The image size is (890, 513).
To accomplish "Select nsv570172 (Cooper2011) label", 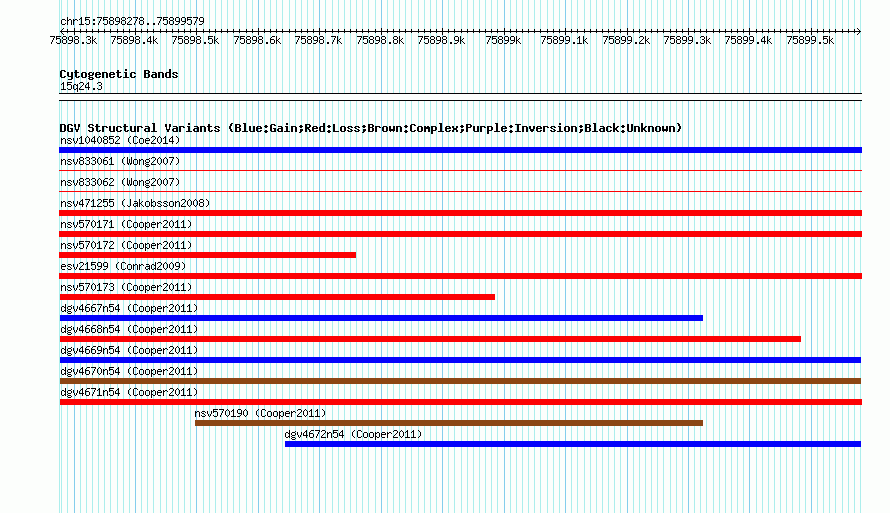I will coord(126,245).
